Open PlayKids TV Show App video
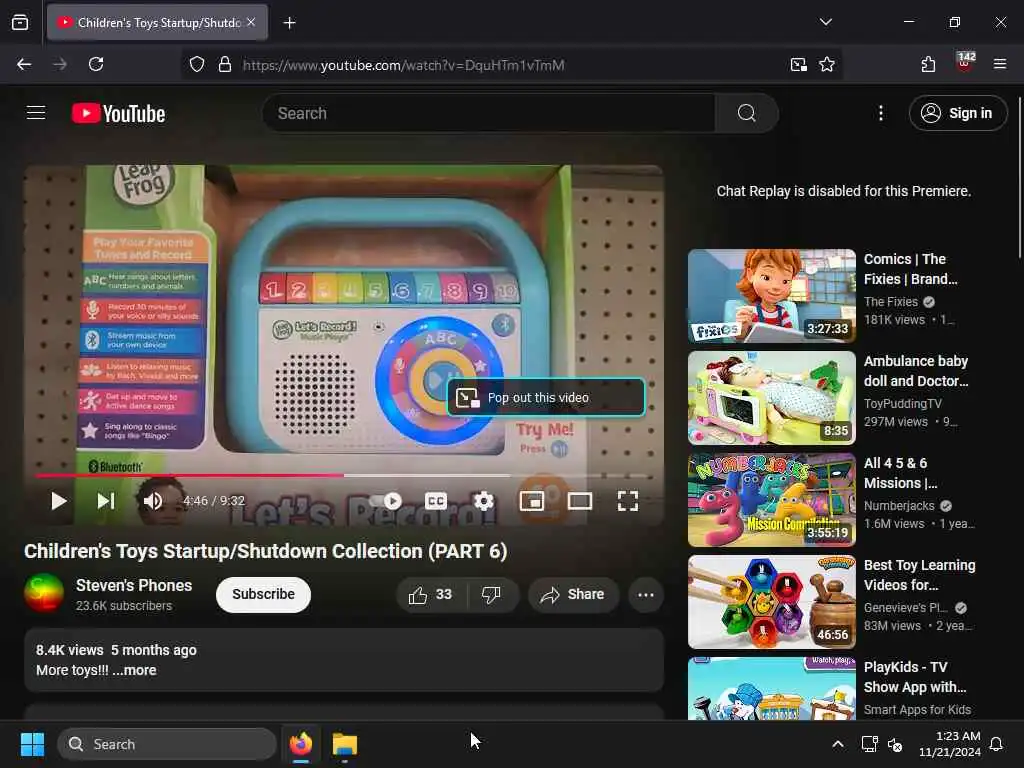 click(915, 677)
